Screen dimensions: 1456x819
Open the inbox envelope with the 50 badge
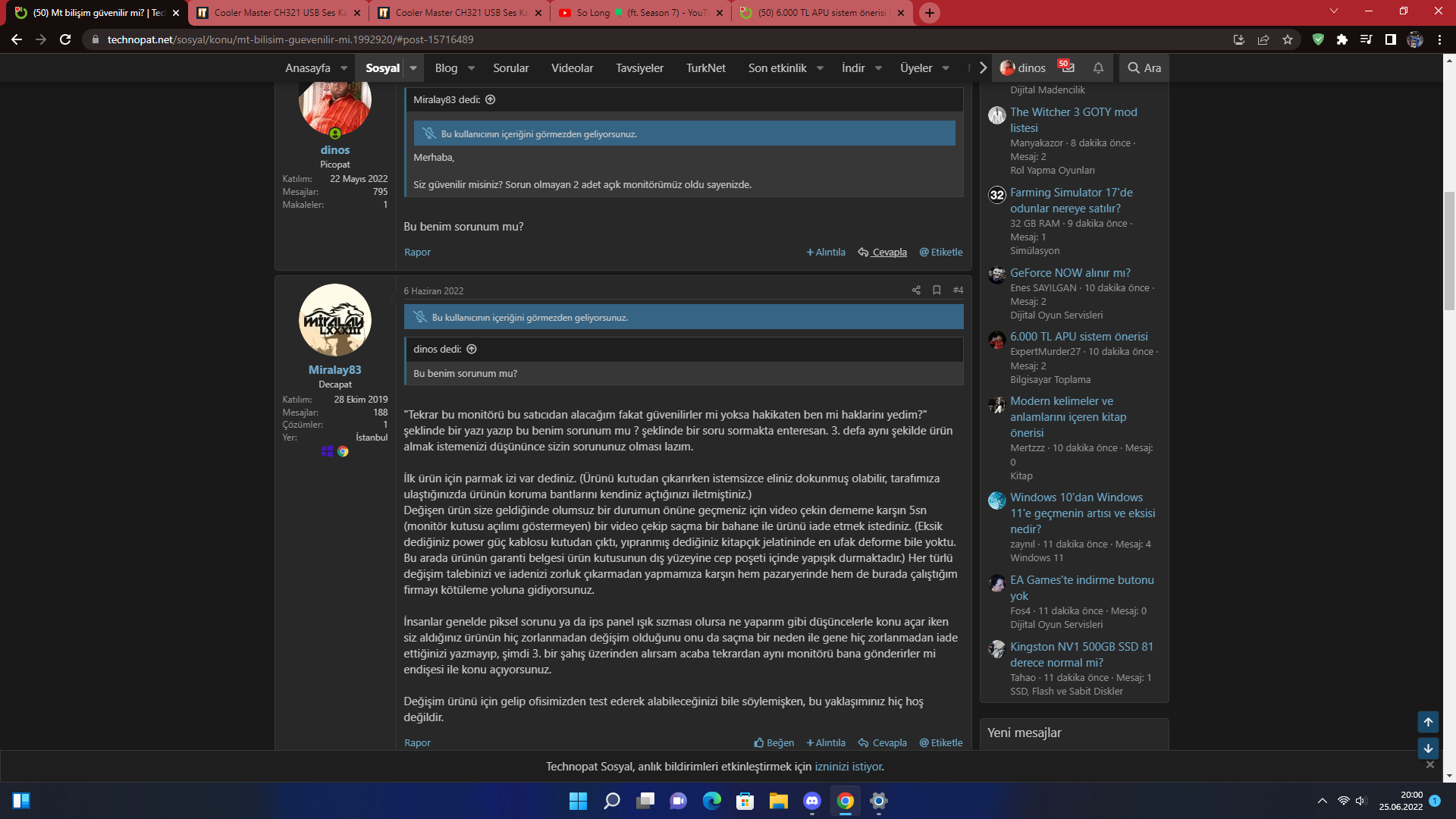click(x=1068, y=67)
